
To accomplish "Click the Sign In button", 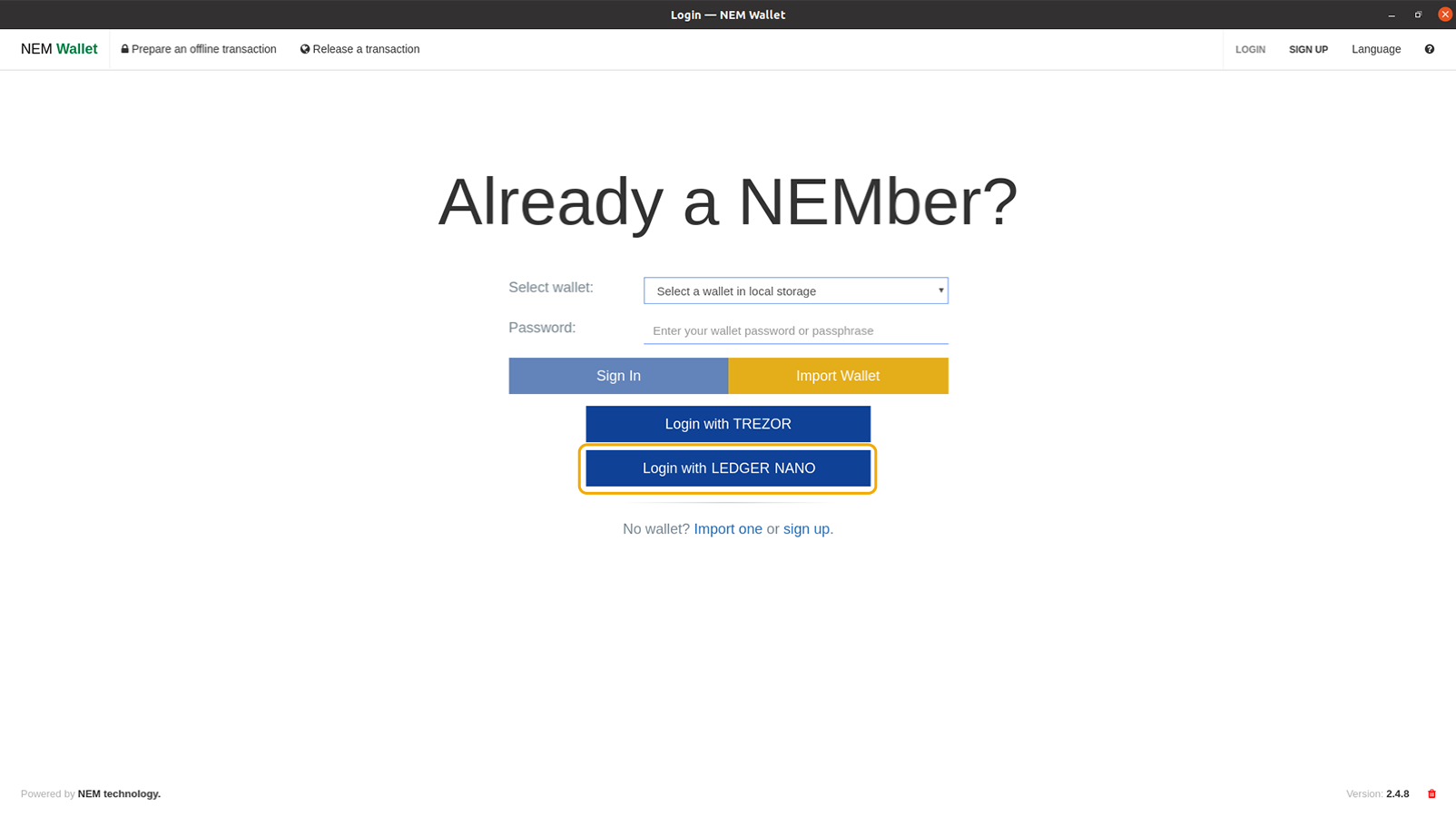I will (x=618, y=376).
